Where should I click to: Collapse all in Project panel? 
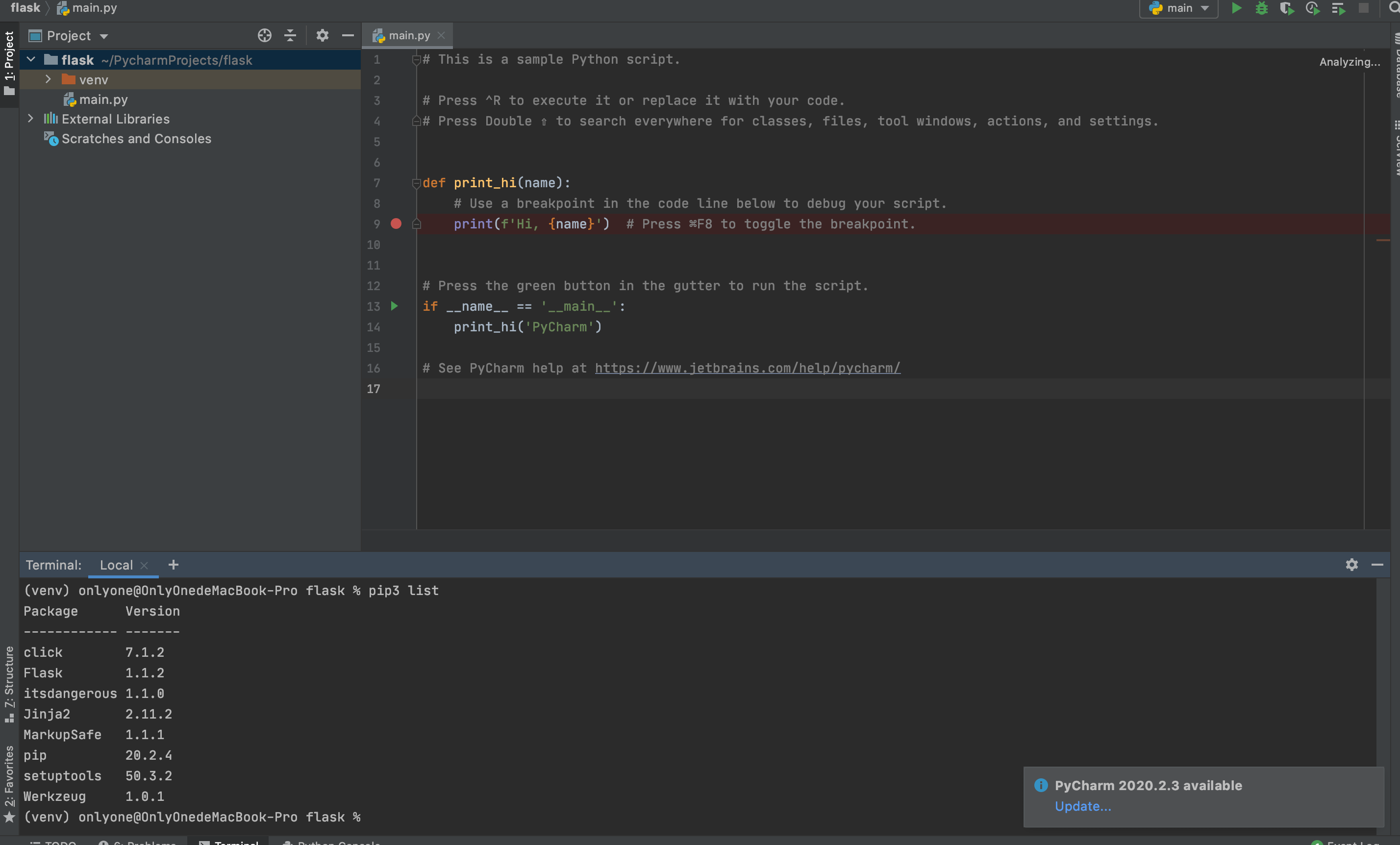pyautogui.click(x=290, y=35)
